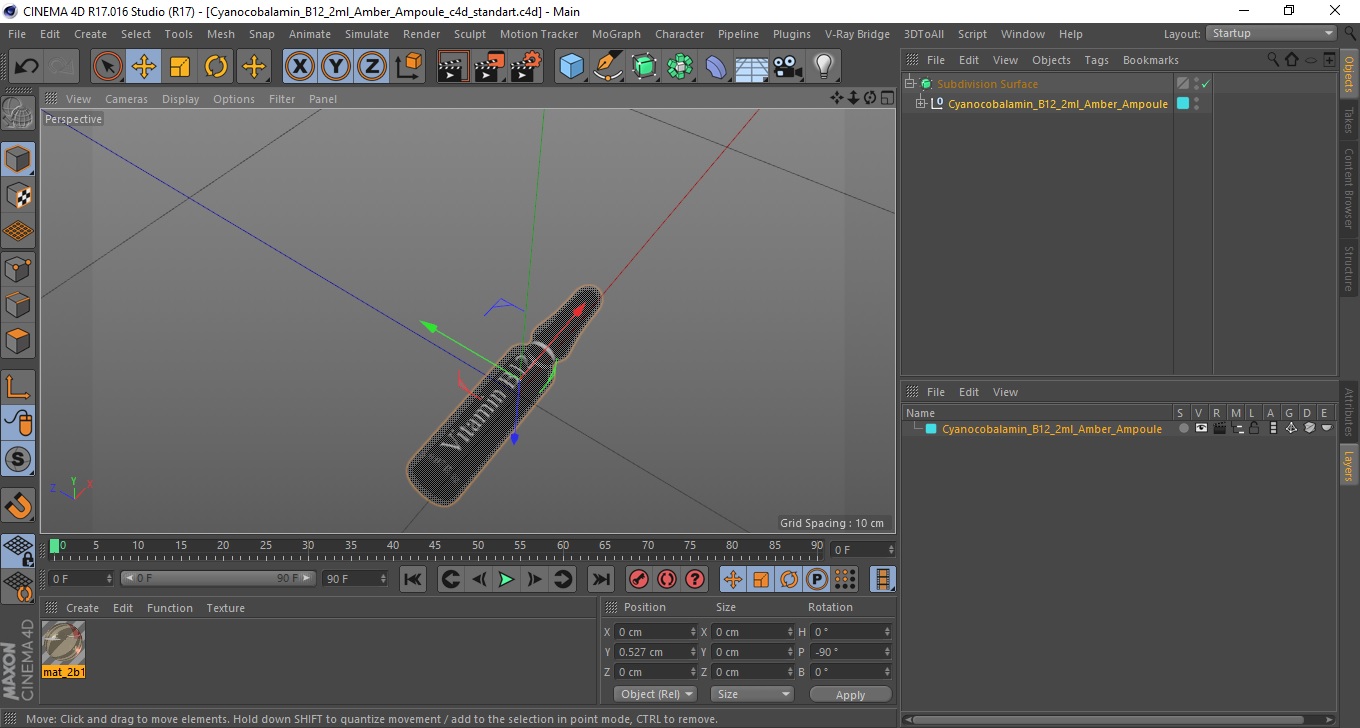
Task: Open Objects panel Bookmarks menu
Action: (1150, 60)
